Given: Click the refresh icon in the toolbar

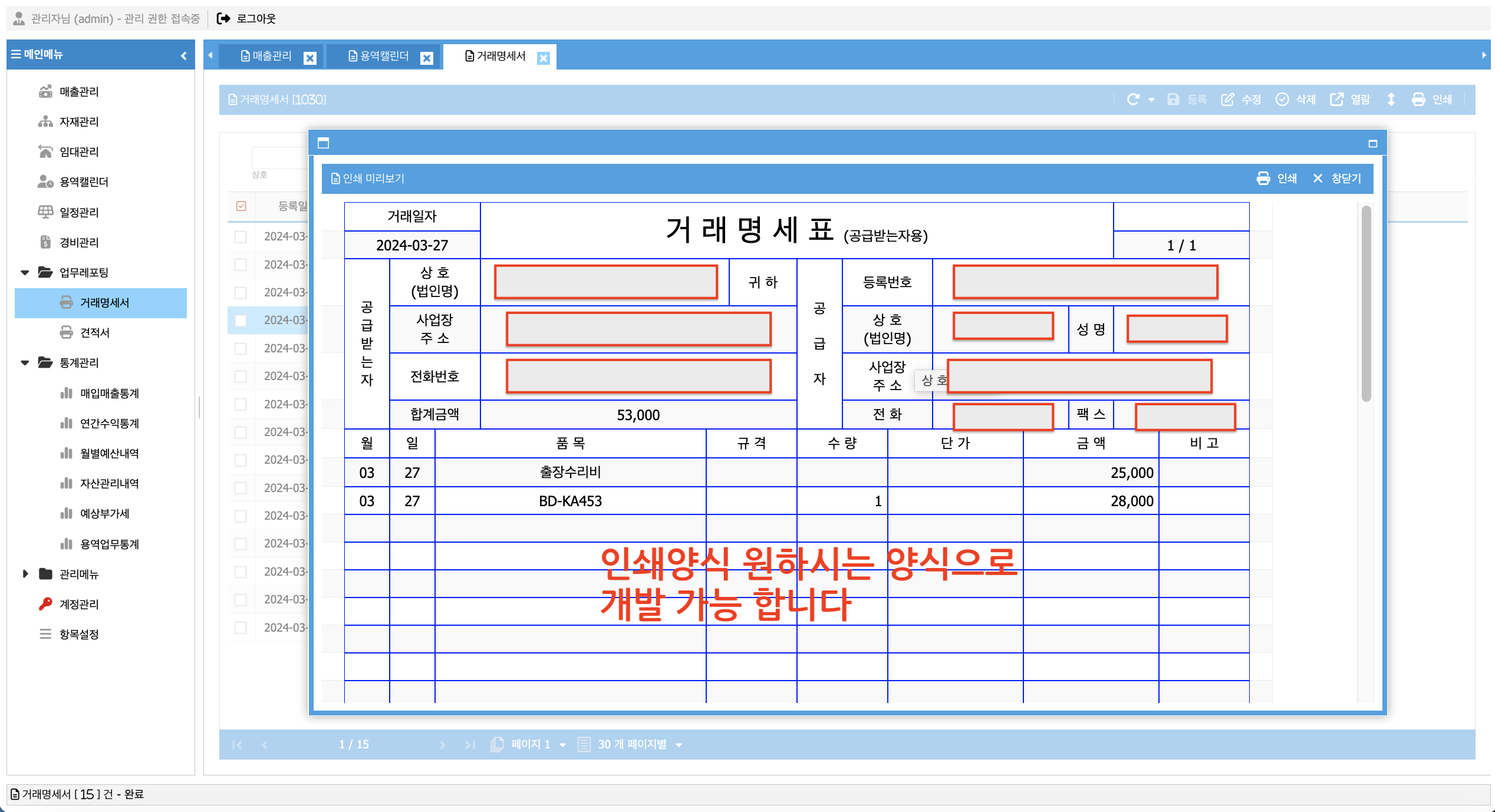Looking at the screenshot, I should click(1132, 100).
